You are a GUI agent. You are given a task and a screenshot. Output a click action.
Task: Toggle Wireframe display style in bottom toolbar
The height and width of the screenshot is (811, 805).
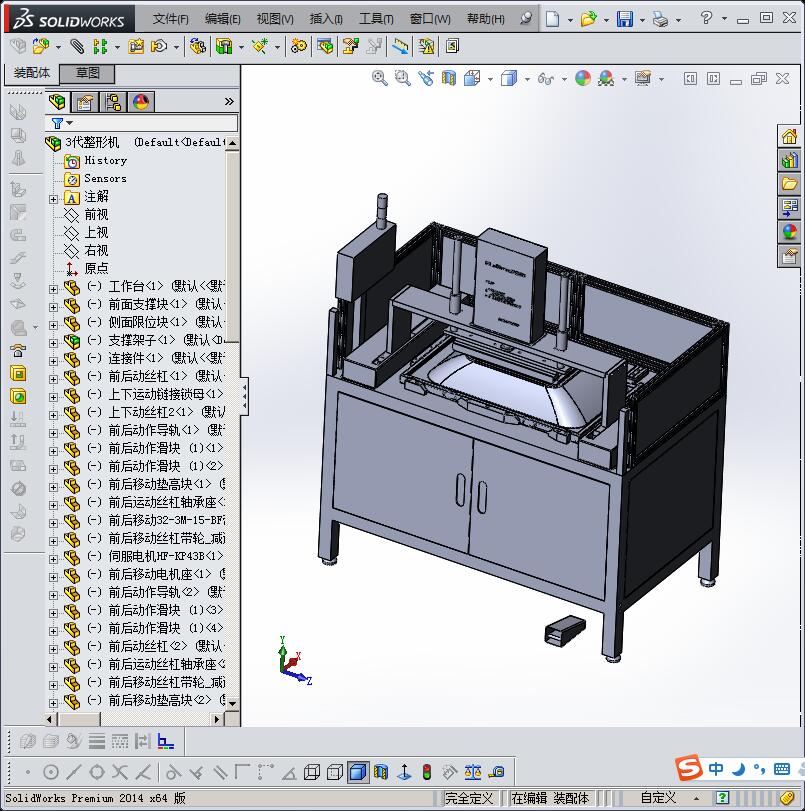click(x=312, y=772)
